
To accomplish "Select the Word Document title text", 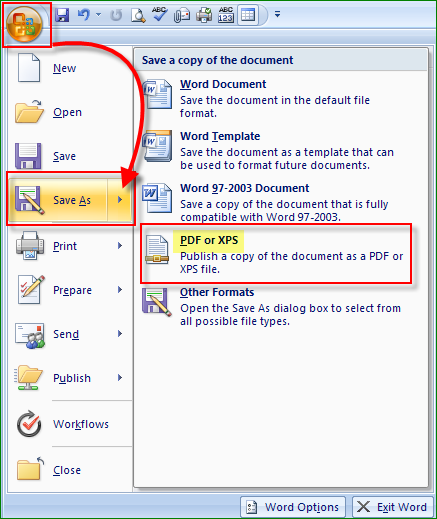I will [x=223, y=84].
